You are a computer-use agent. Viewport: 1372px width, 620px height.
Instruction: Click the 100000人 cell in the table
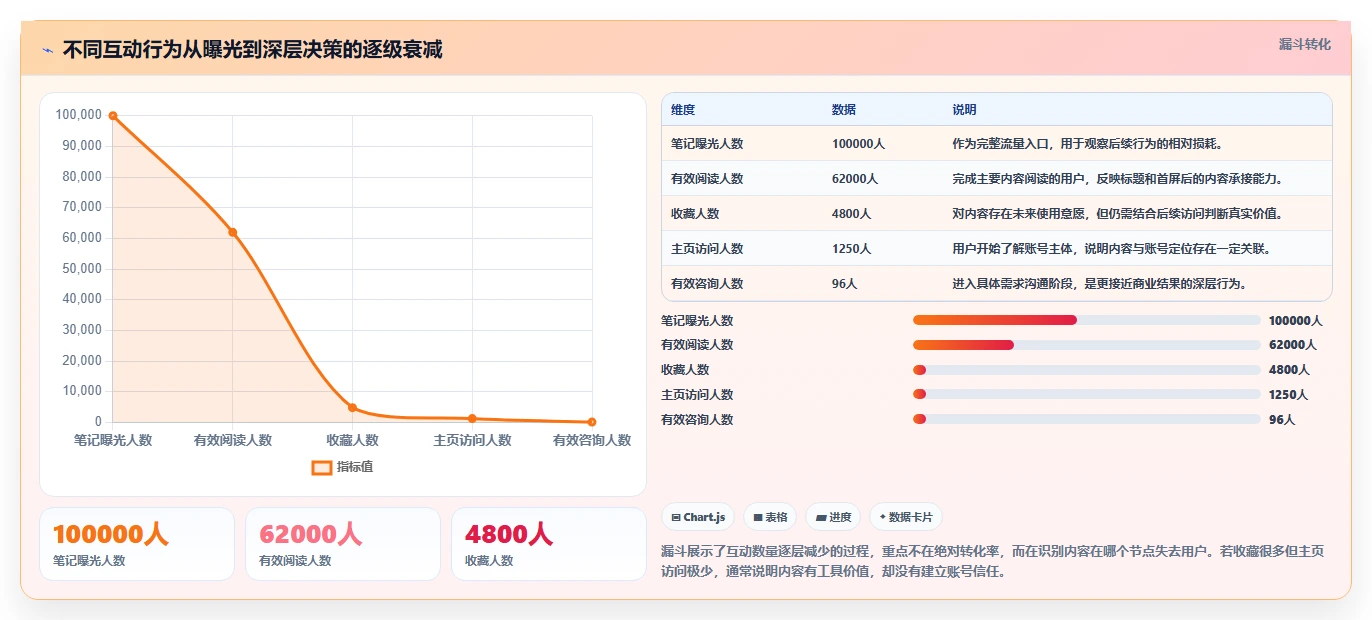(858, 144)
